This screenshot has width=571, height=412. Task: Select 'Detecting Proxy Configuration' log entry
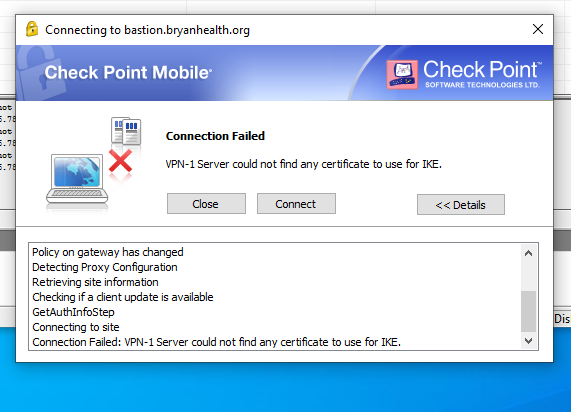click(105, 267)
